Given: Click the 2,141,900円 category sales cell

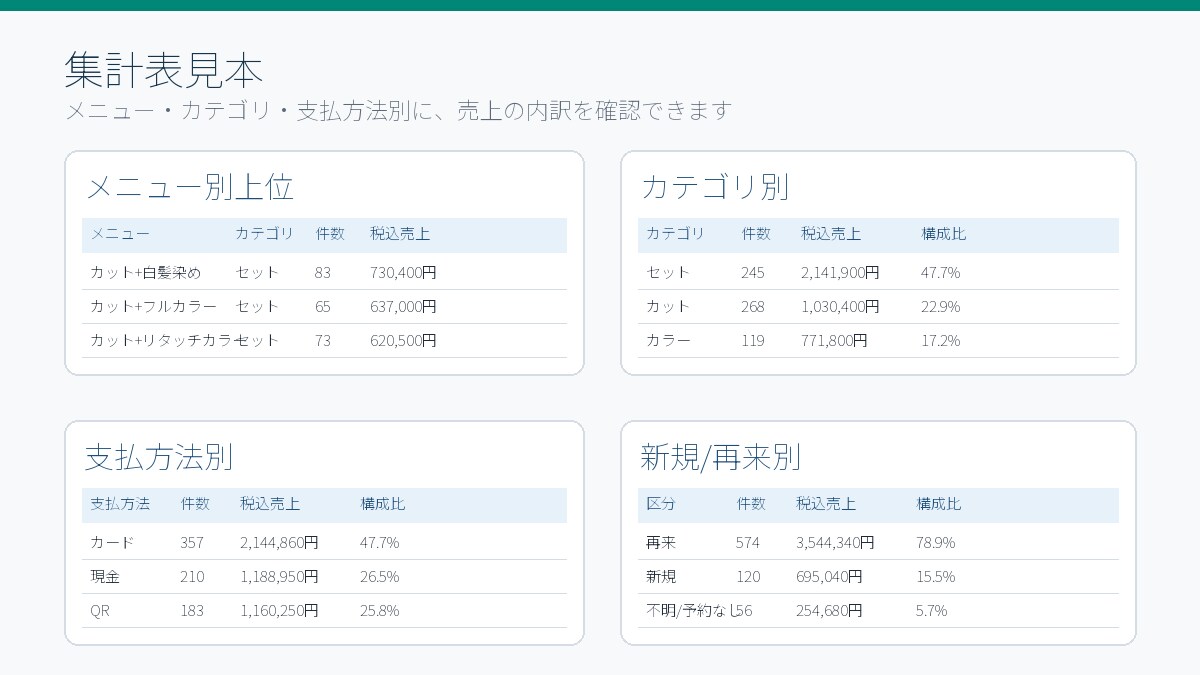Looking at the screenshot, I should [840, 272].
